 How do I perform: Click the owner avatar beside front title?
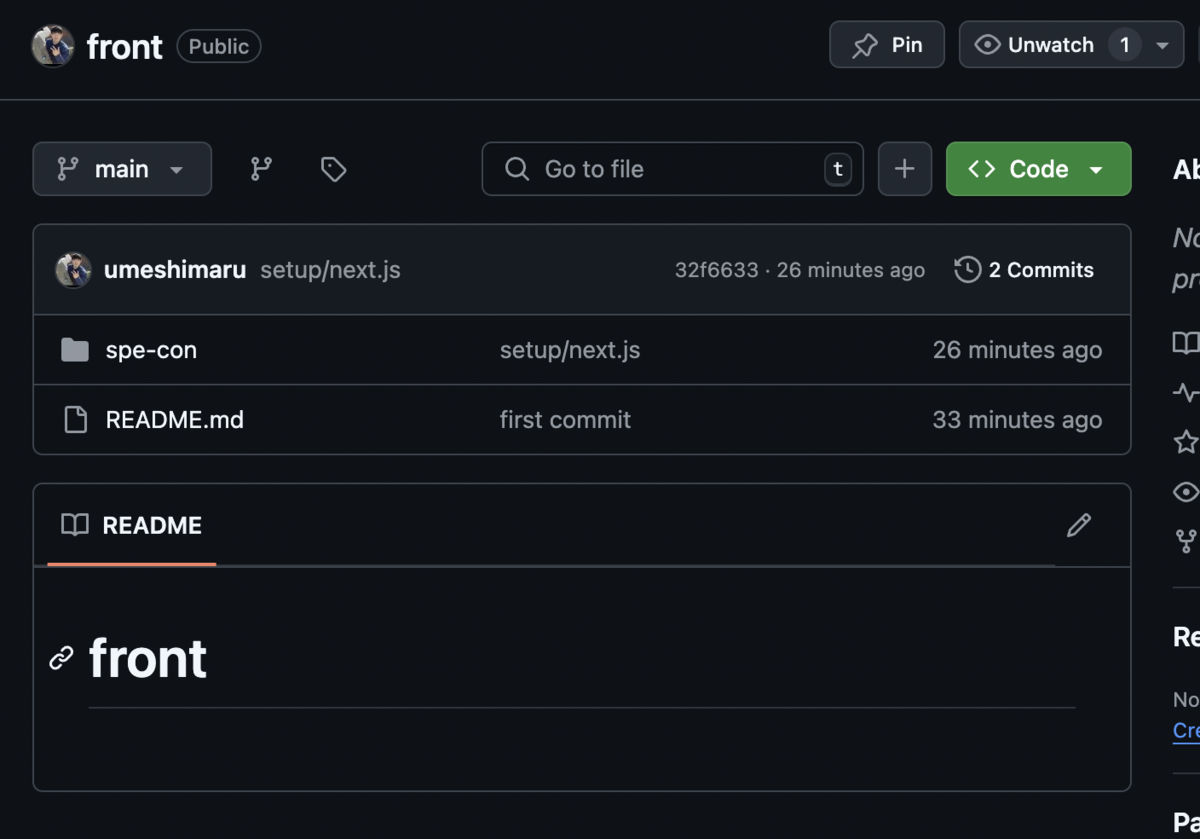53,46
